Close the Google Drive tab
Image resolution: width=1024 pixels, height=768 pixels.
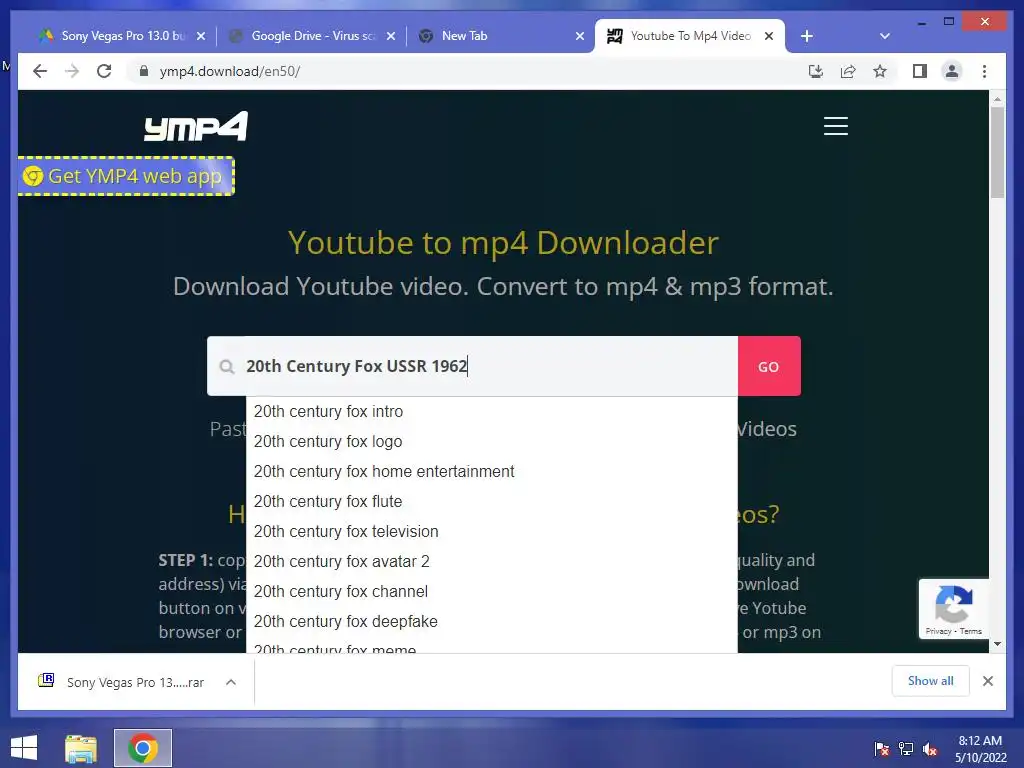tap(391, 36)
